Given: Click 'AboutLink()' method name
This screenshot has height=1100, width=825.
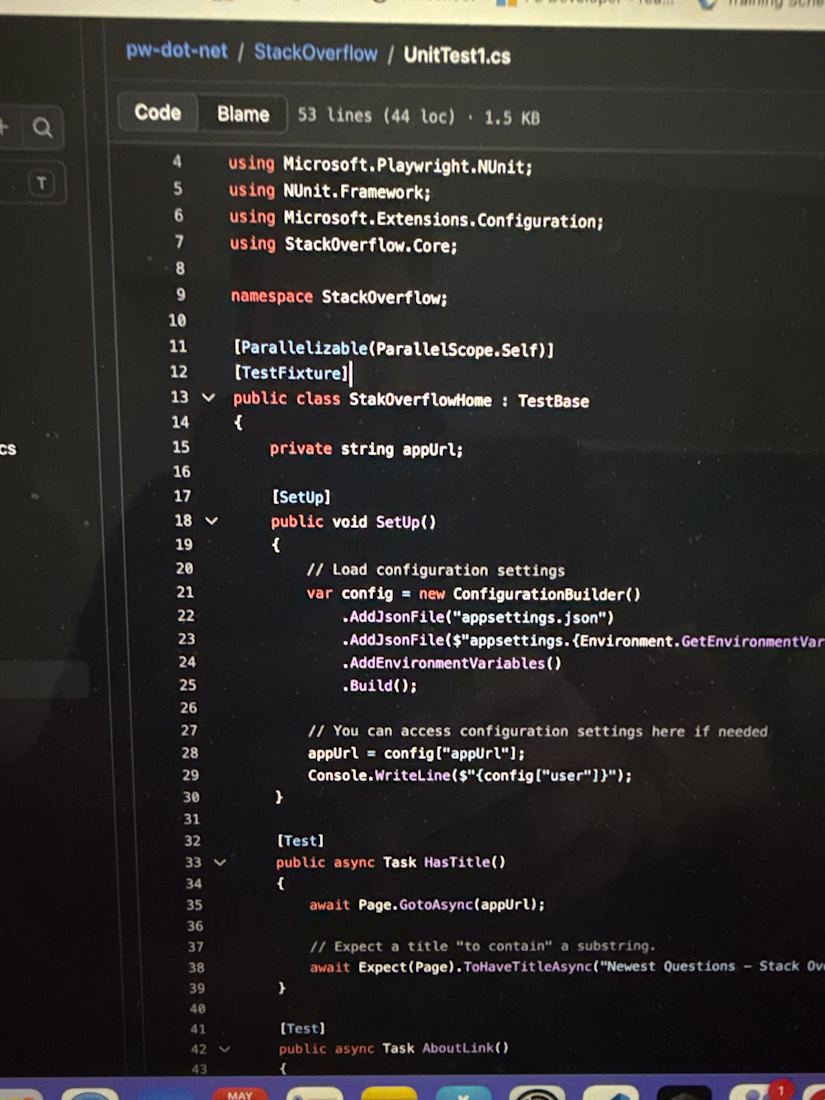Looking at the screenshot, I should tap(465, 1048).
